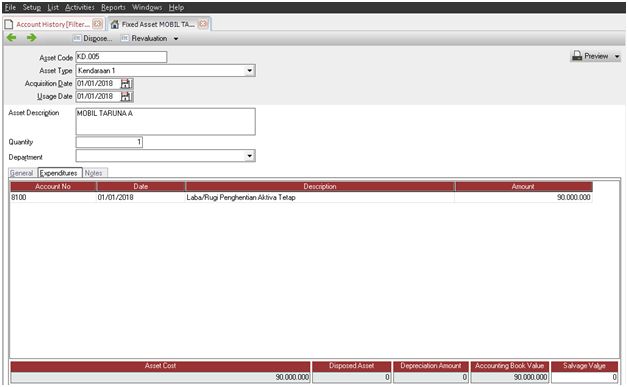Click the Asset Description text box
The image size is (628, 387).
tap(165, 121)
